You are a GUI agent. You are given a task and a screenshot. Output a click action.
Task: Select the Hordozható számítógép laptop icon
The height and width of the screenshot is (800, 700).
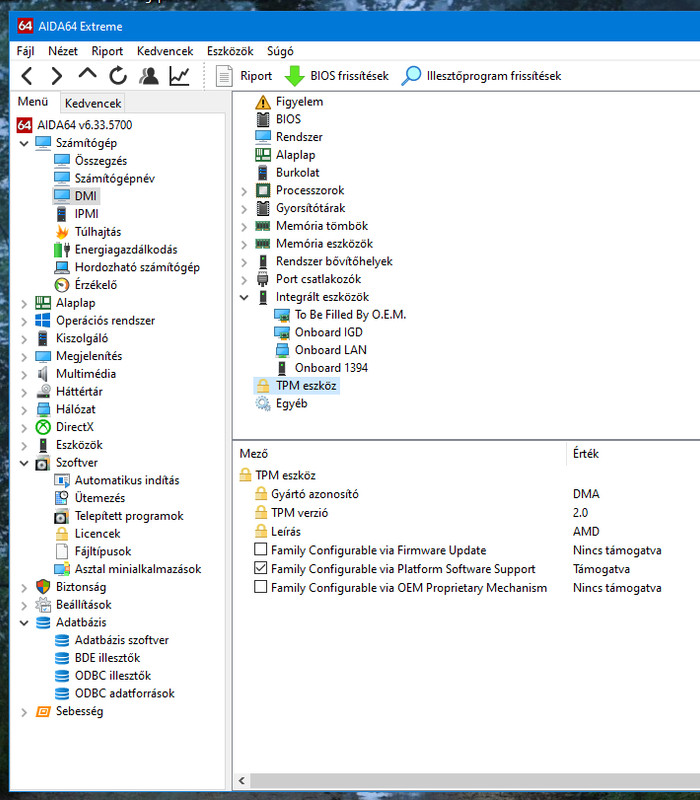62,267
